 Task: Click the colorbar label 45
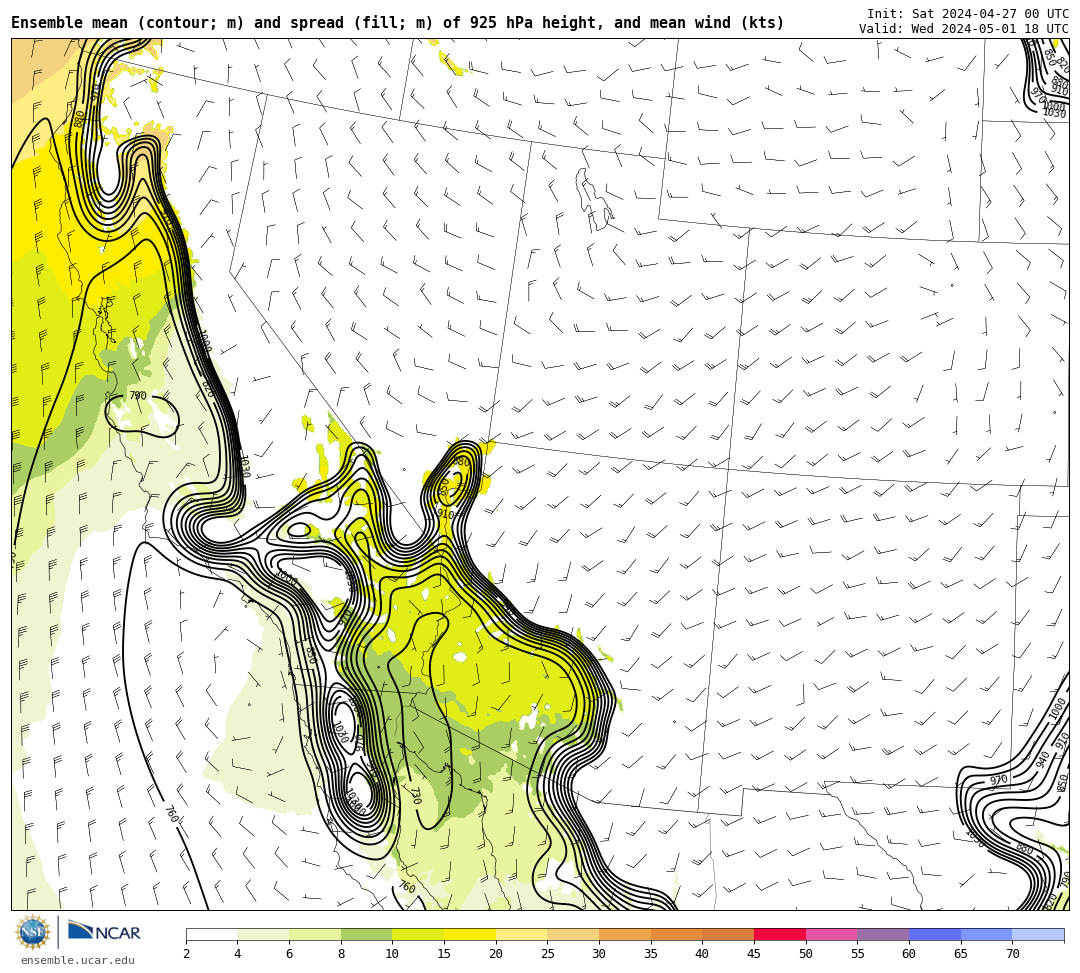coord(754,954)
